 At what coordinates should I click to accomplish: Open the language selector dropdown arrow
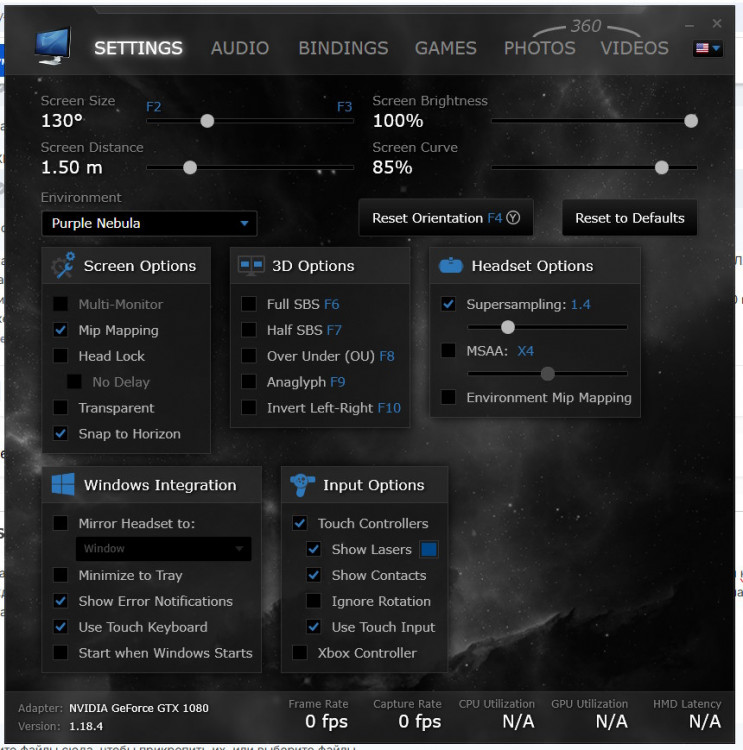point(716,48)
